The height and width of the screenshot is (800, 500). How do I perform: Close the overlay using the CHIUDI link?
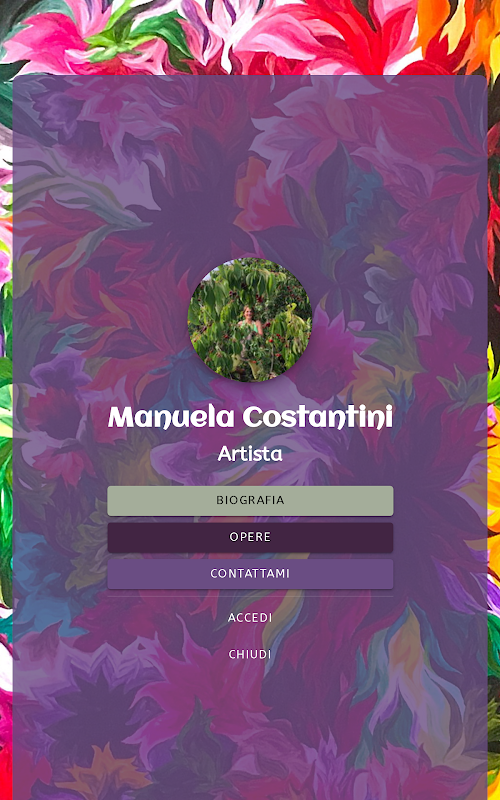coord(250,654)
